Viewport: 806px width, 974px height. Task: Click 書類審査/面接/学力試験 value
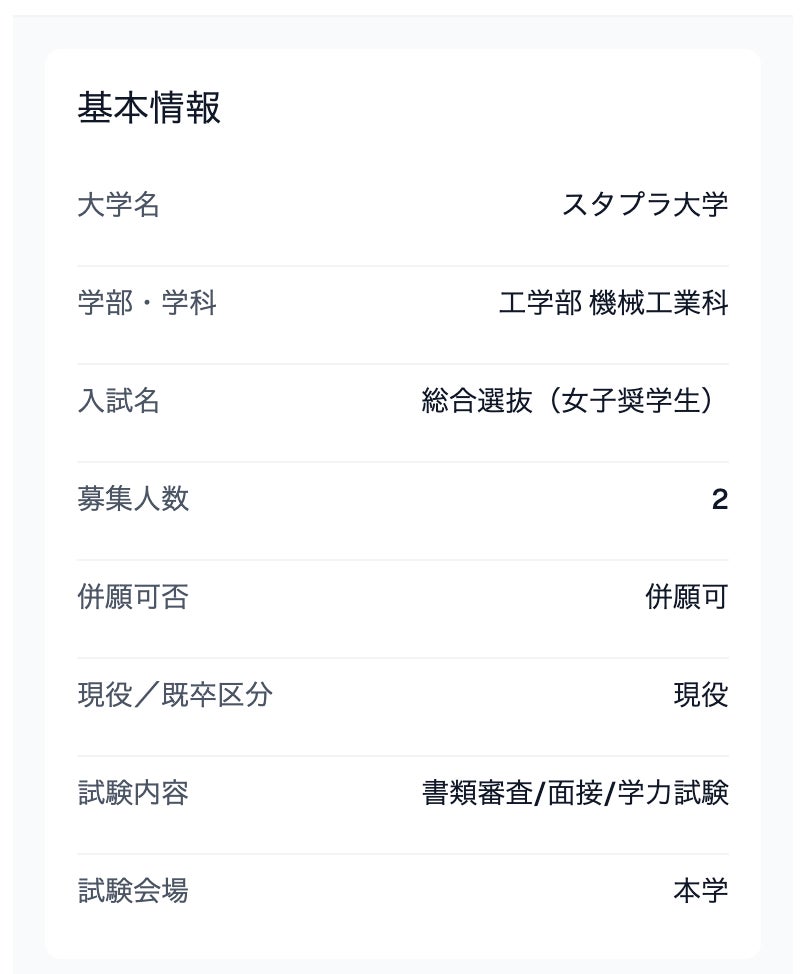pyautogui.click(x=575, y=793)
